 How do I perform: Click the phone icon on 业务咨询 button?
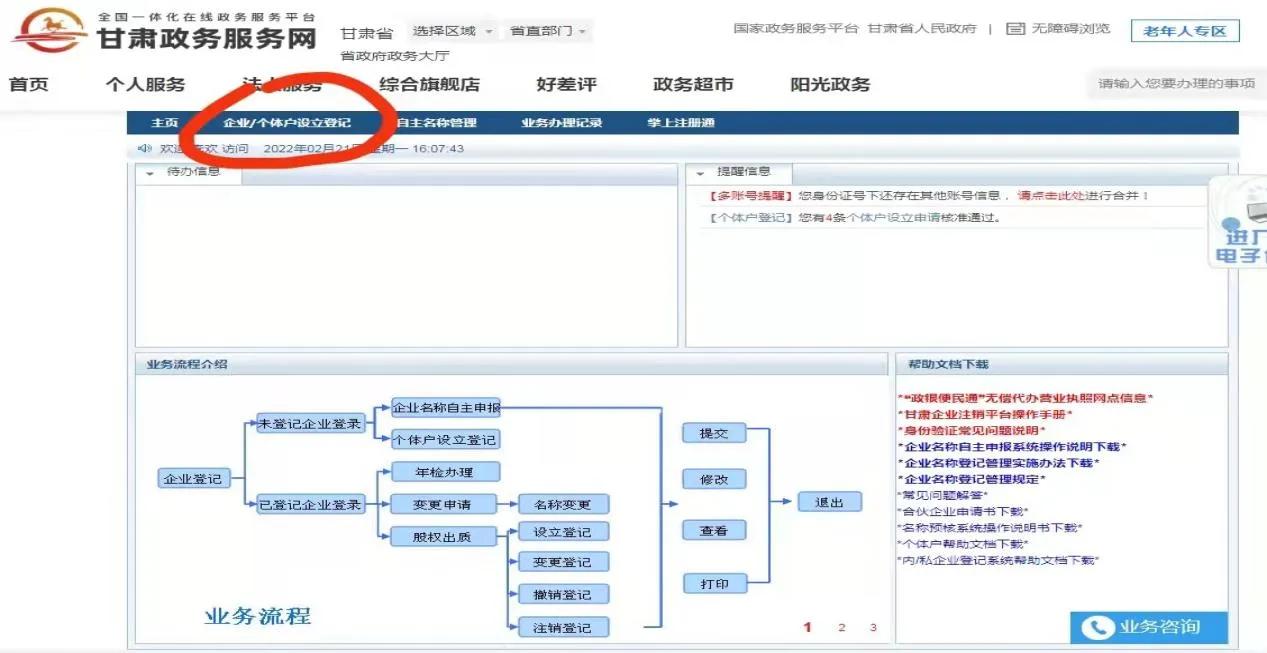click(1097, 628)
